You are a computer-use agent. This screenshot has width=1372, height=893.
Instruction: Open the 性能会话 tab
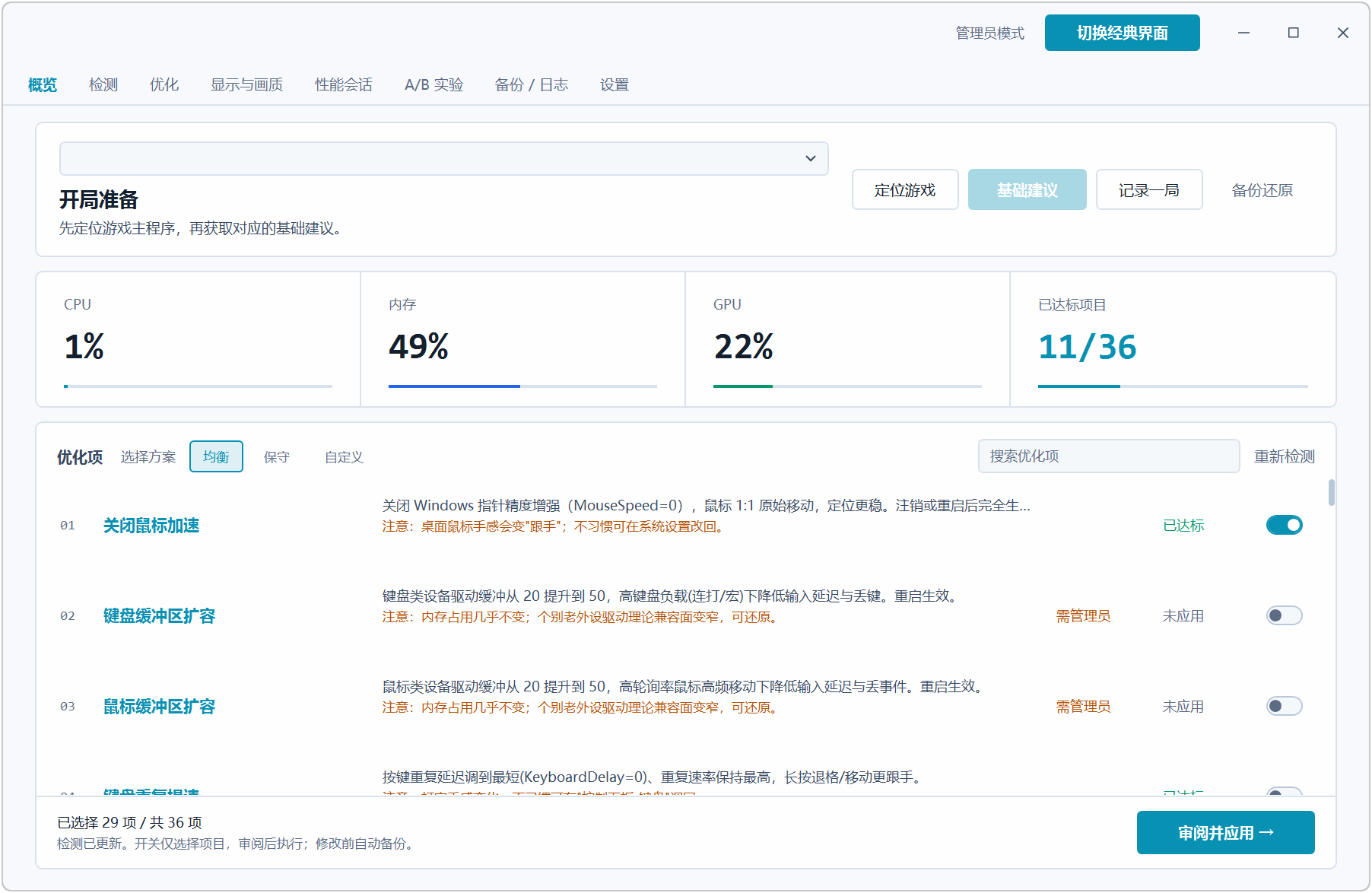(x=344, y=84)
